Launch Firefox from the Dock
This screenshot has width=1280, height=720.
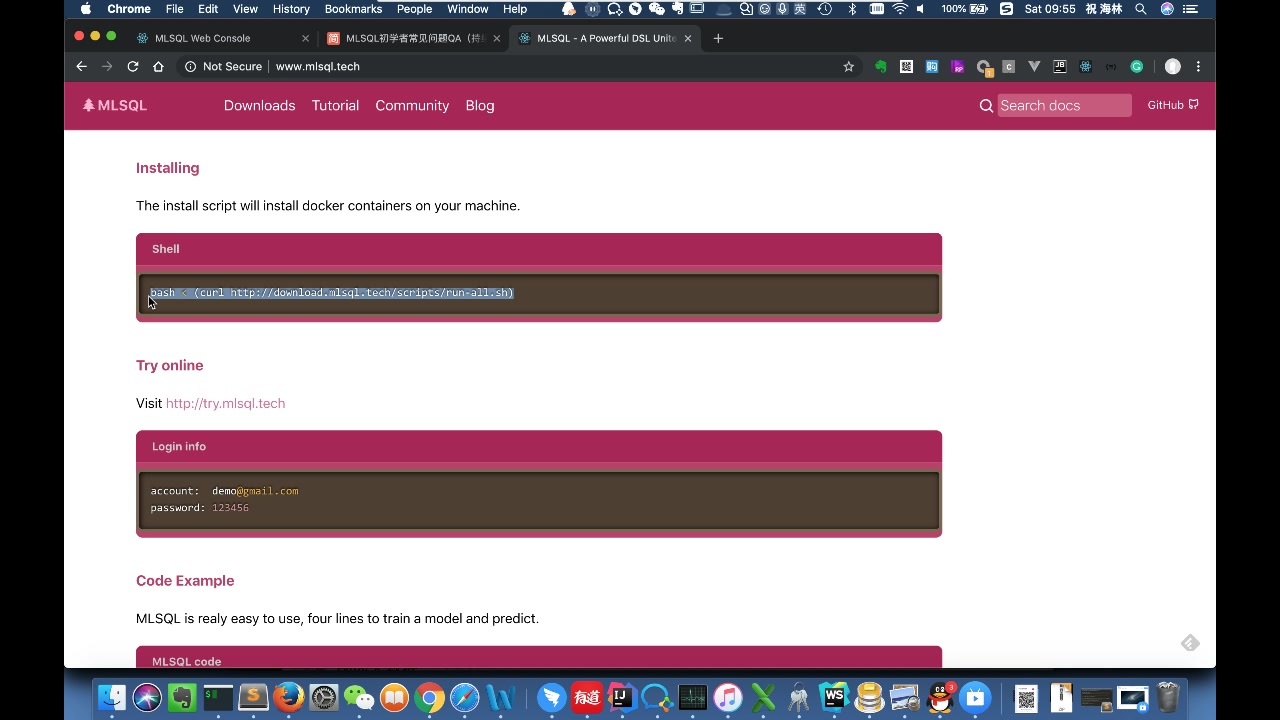tap(289, 697)
